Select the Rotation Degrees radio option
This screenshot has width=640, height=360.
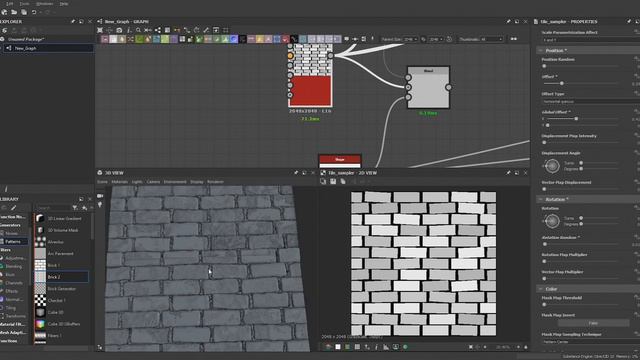coord(581,224)
